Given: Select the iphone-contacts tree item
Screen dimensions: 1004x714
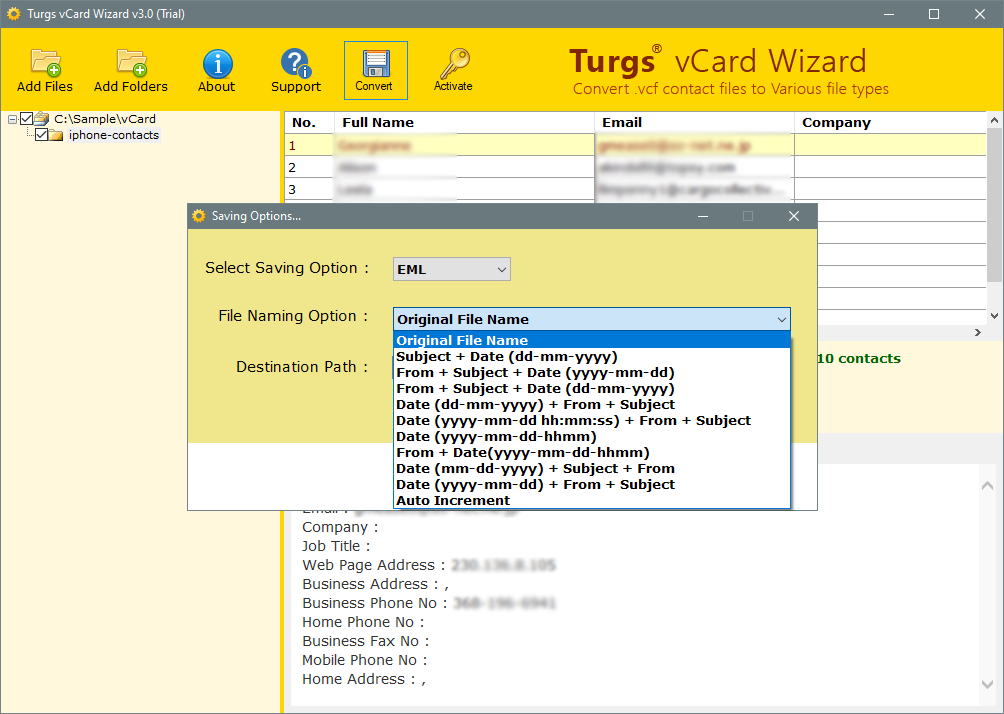Looking at the screenshot, I should point(114,135).
